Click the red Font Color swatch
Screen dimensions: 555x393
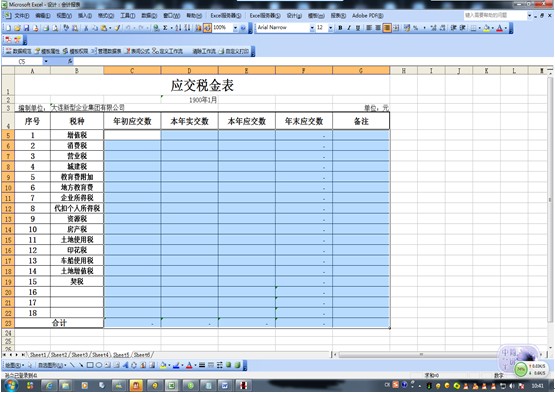pyautogui.click(x=499, y=28)
